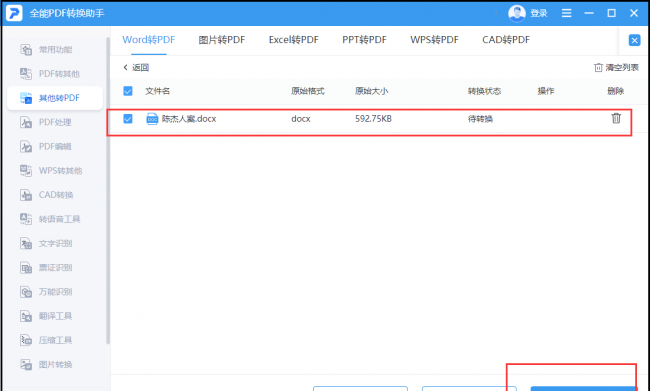Switch to the WPS转PDF tab

pyautogui.click(x=434, y=40)
